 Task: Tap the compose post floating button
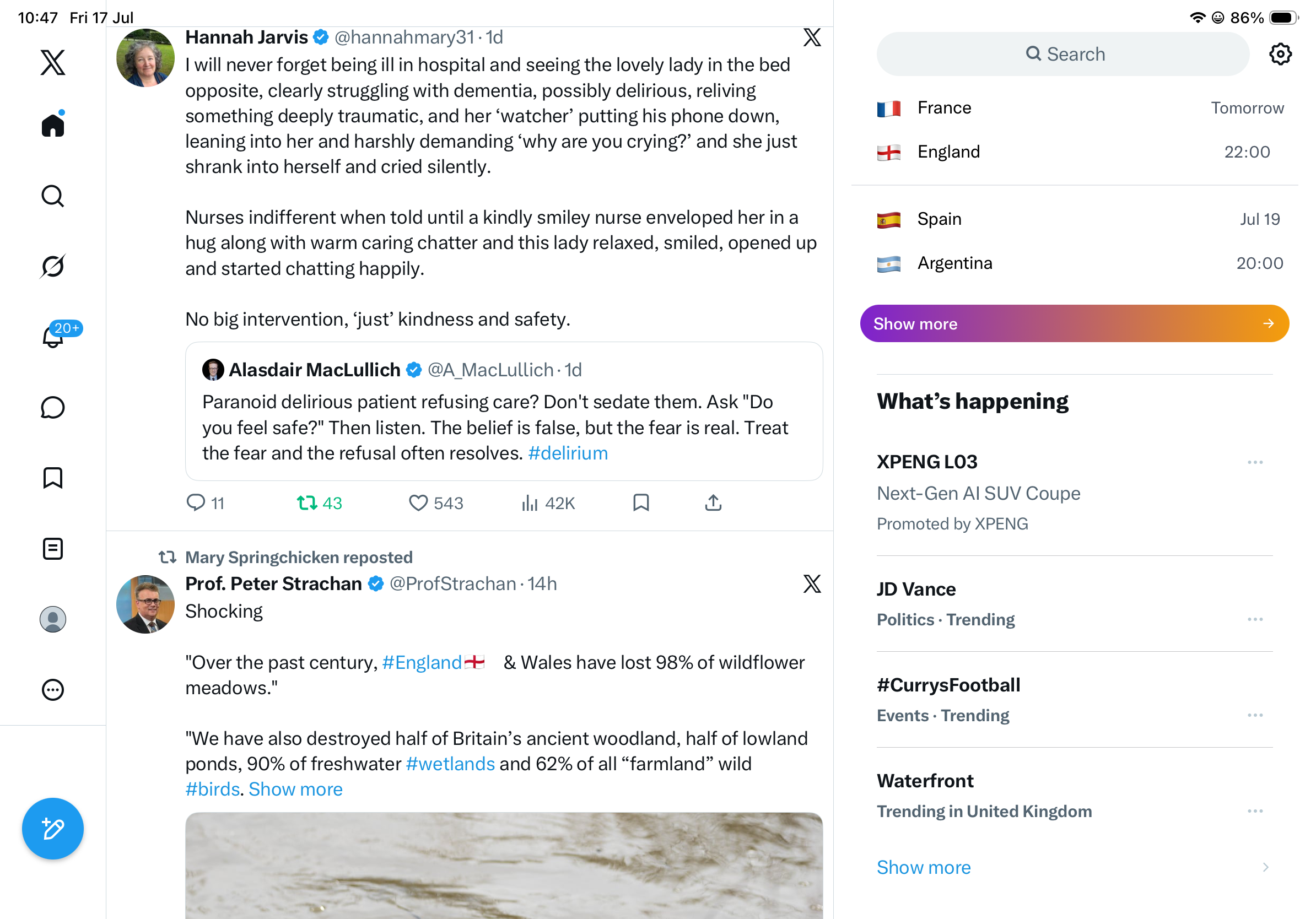coord(53,828)
